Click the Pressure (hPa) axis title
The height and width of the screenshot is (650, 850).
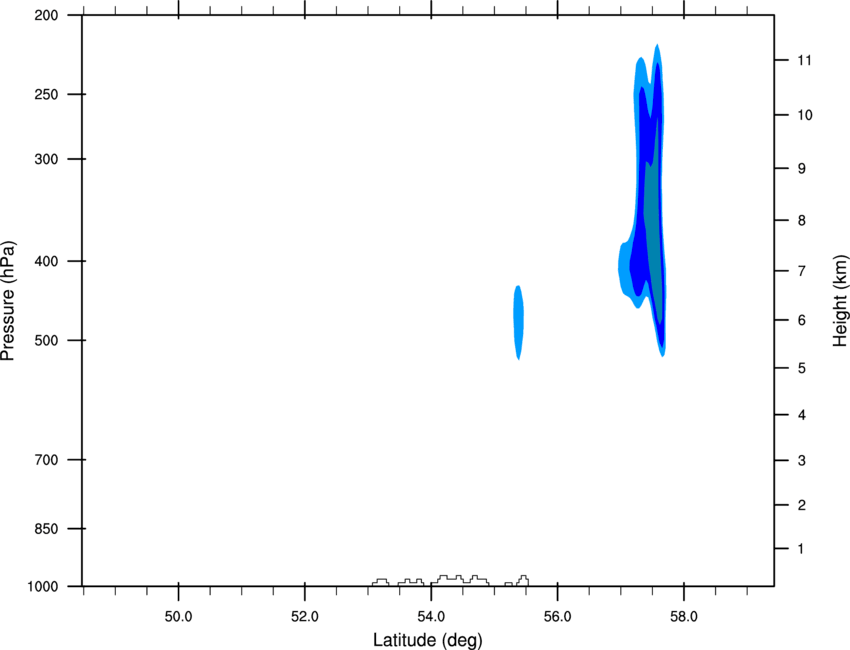point(8,301)
